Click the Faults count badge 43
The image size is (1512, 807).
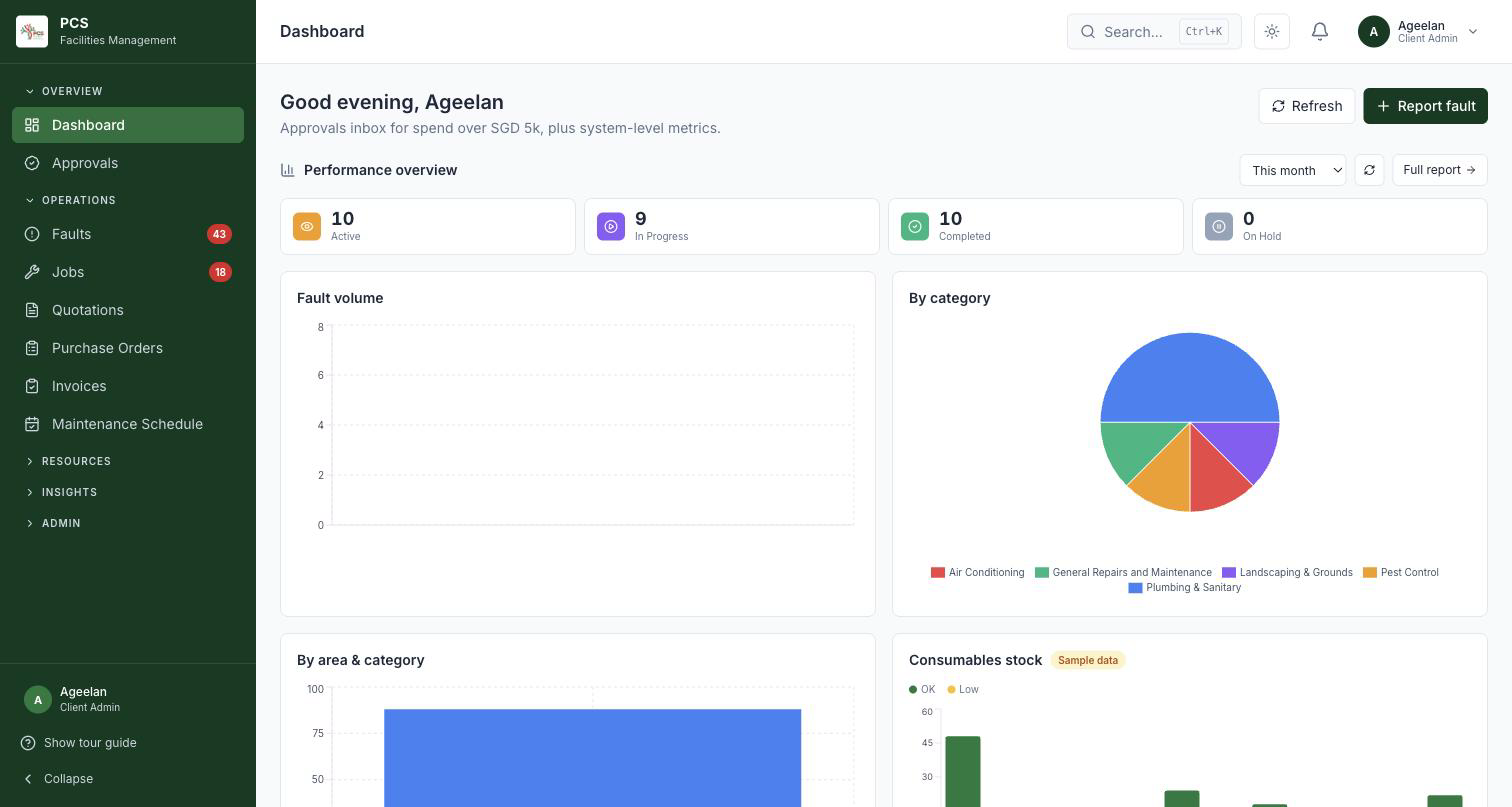(x=219, y=234)
